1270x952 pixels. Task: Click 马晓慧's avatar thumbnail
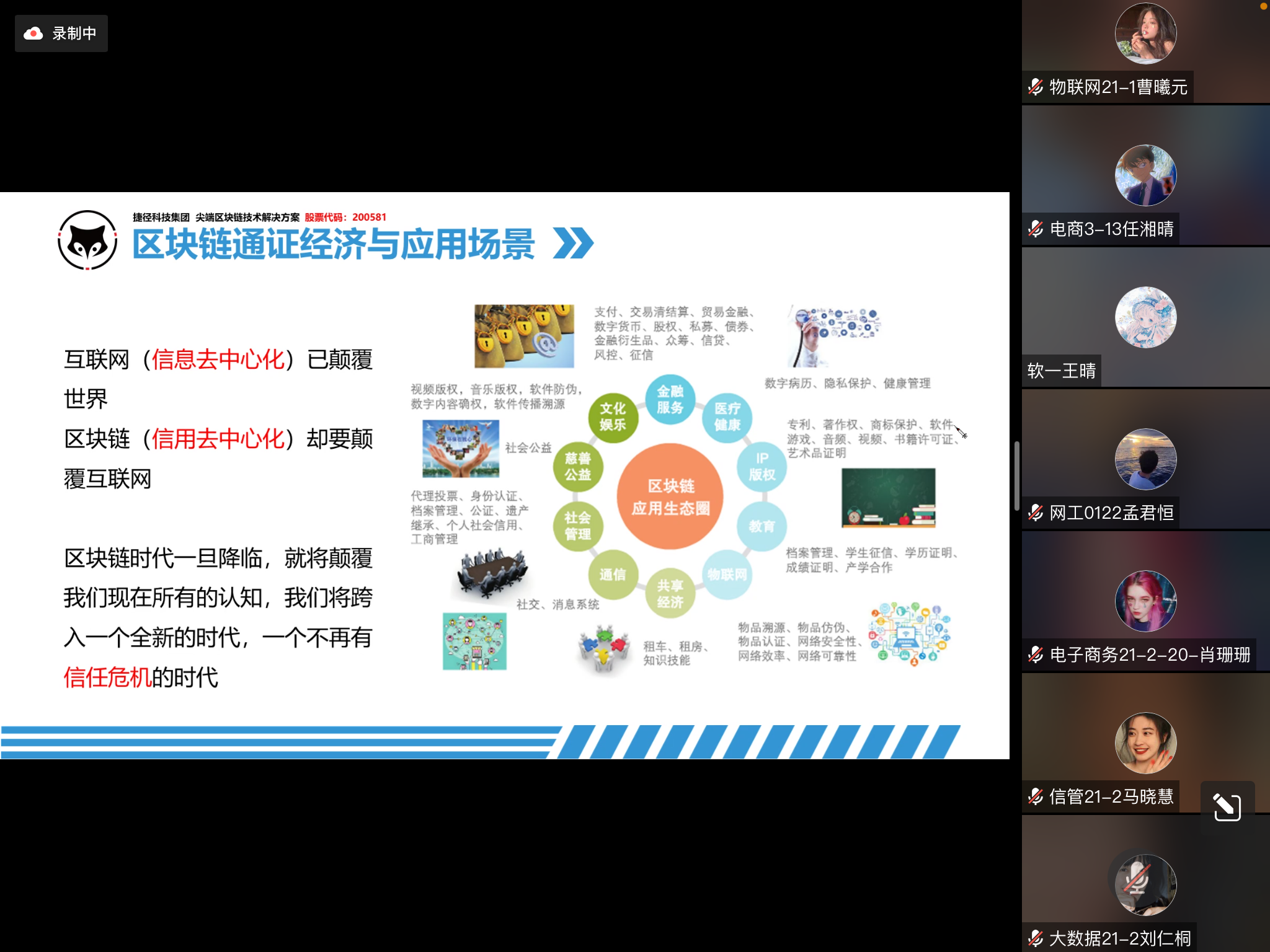point(1145,743)
